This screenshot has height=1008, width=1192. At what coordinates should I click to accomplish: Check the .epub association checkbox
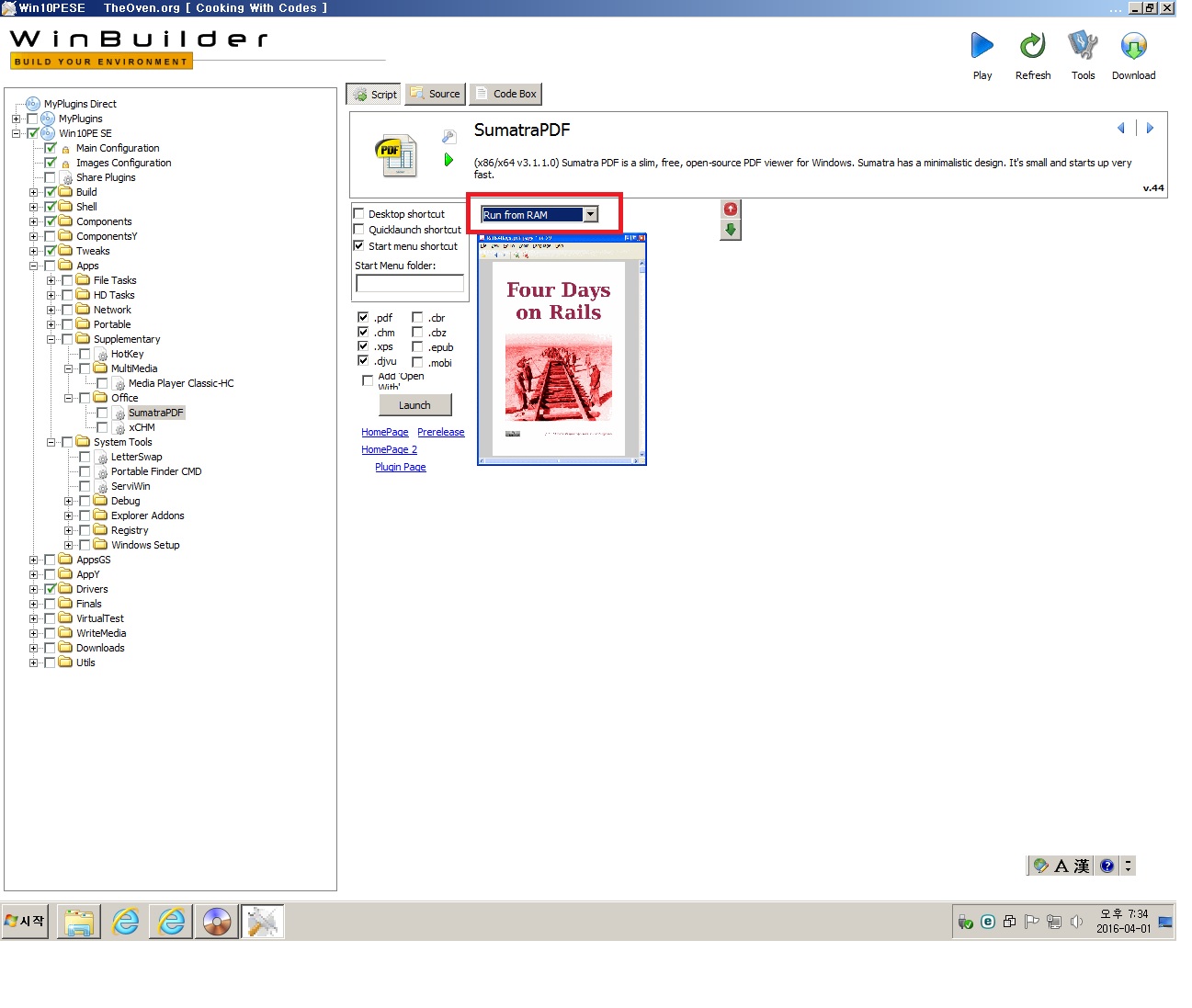coord(417,346)
